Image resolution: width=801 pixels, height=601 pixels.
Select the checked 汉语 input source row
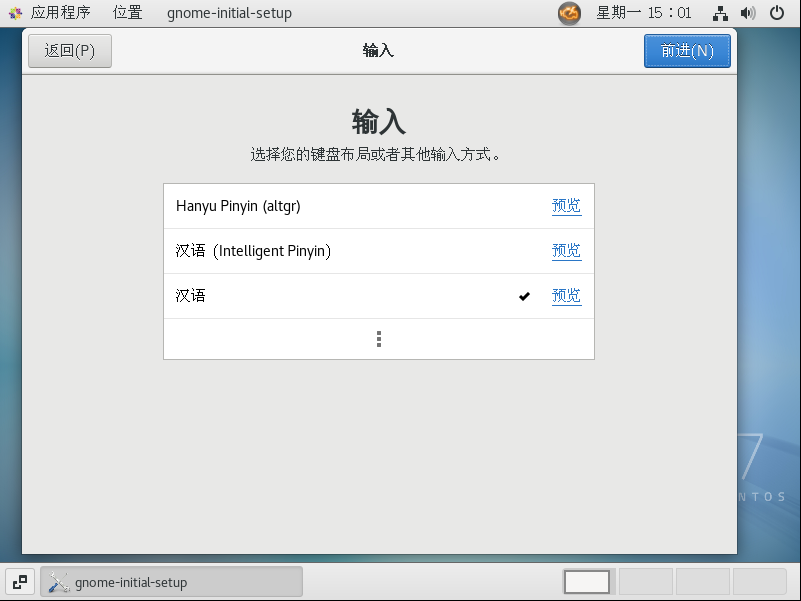tap(379, 296)
